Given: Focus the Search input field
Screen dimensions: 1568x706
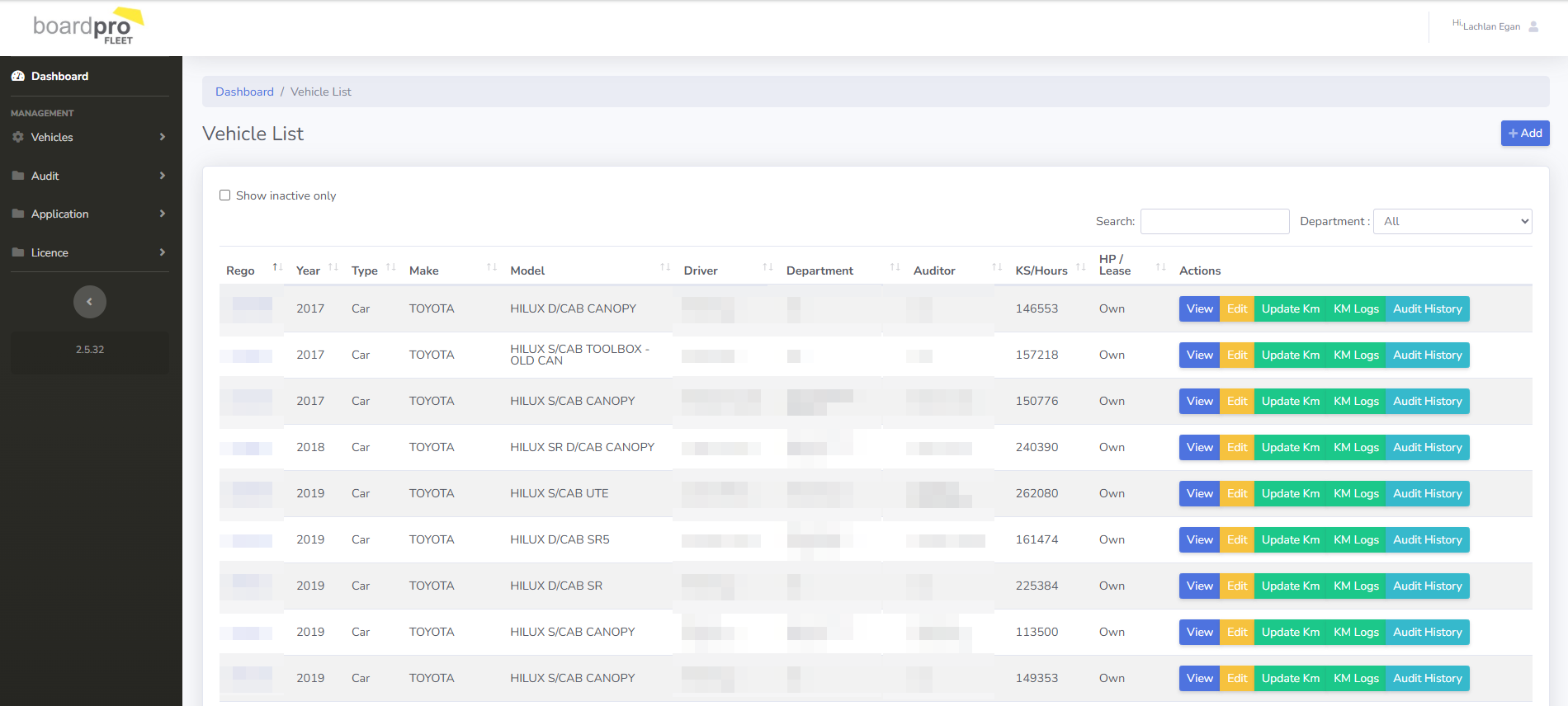Looking at the screenshot, I should [x=1214, y=221].
